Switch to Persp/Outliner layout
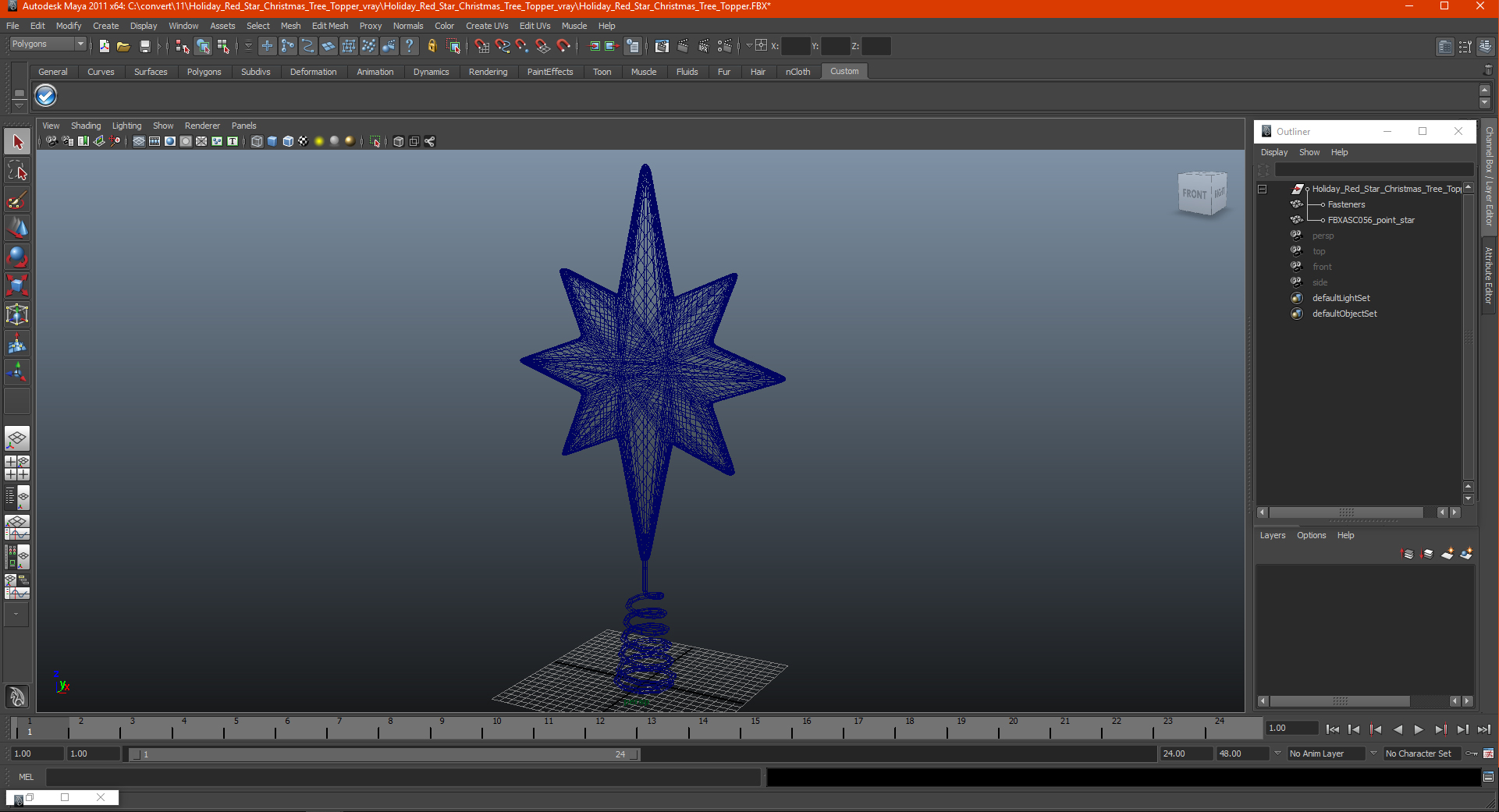 coord(17,498)
